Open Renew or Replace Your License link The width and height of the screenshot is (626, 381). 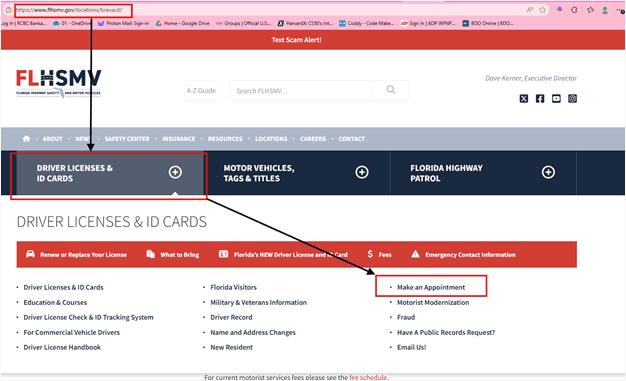tap(83, 254)
